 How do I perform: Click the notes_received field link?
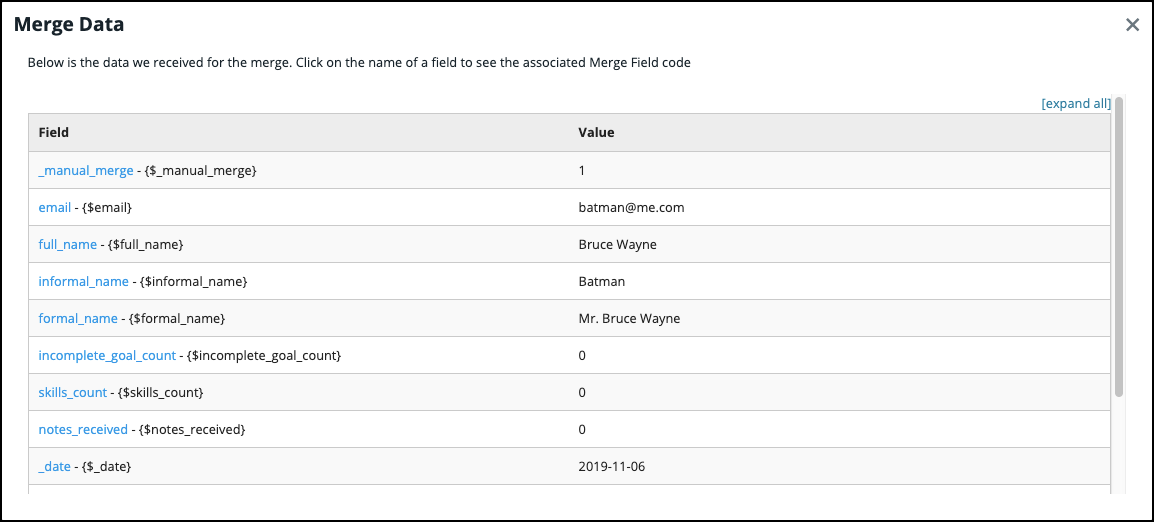[x=83, y=430]
